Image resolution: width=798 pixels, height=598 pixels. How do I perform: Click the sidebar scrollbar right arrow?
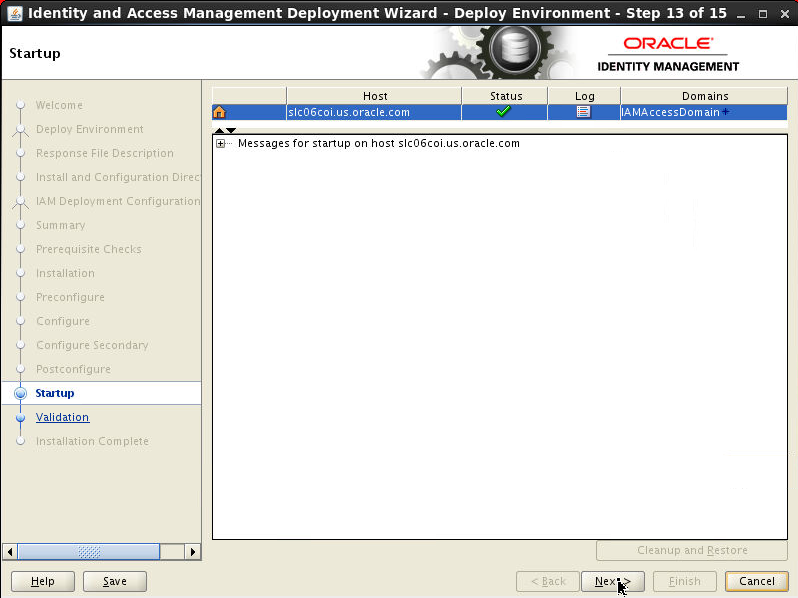[192, 552]
